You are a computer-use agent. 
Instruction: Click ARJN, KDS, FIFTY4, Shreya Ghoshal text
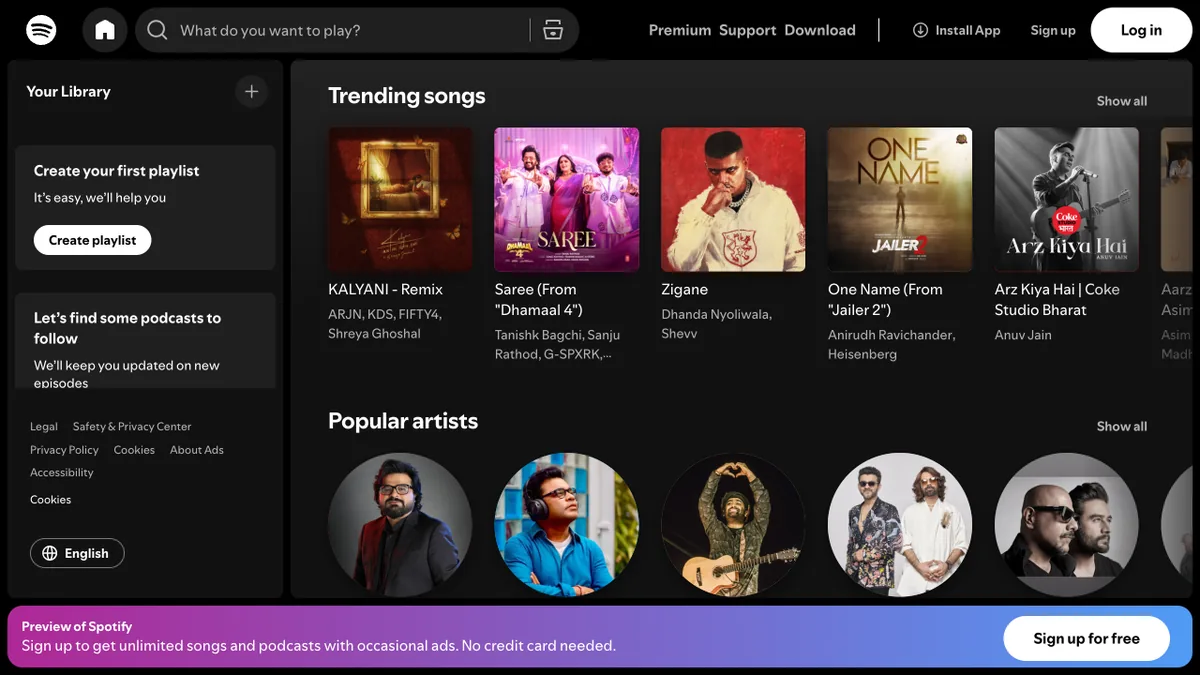(x=385, y=324)
